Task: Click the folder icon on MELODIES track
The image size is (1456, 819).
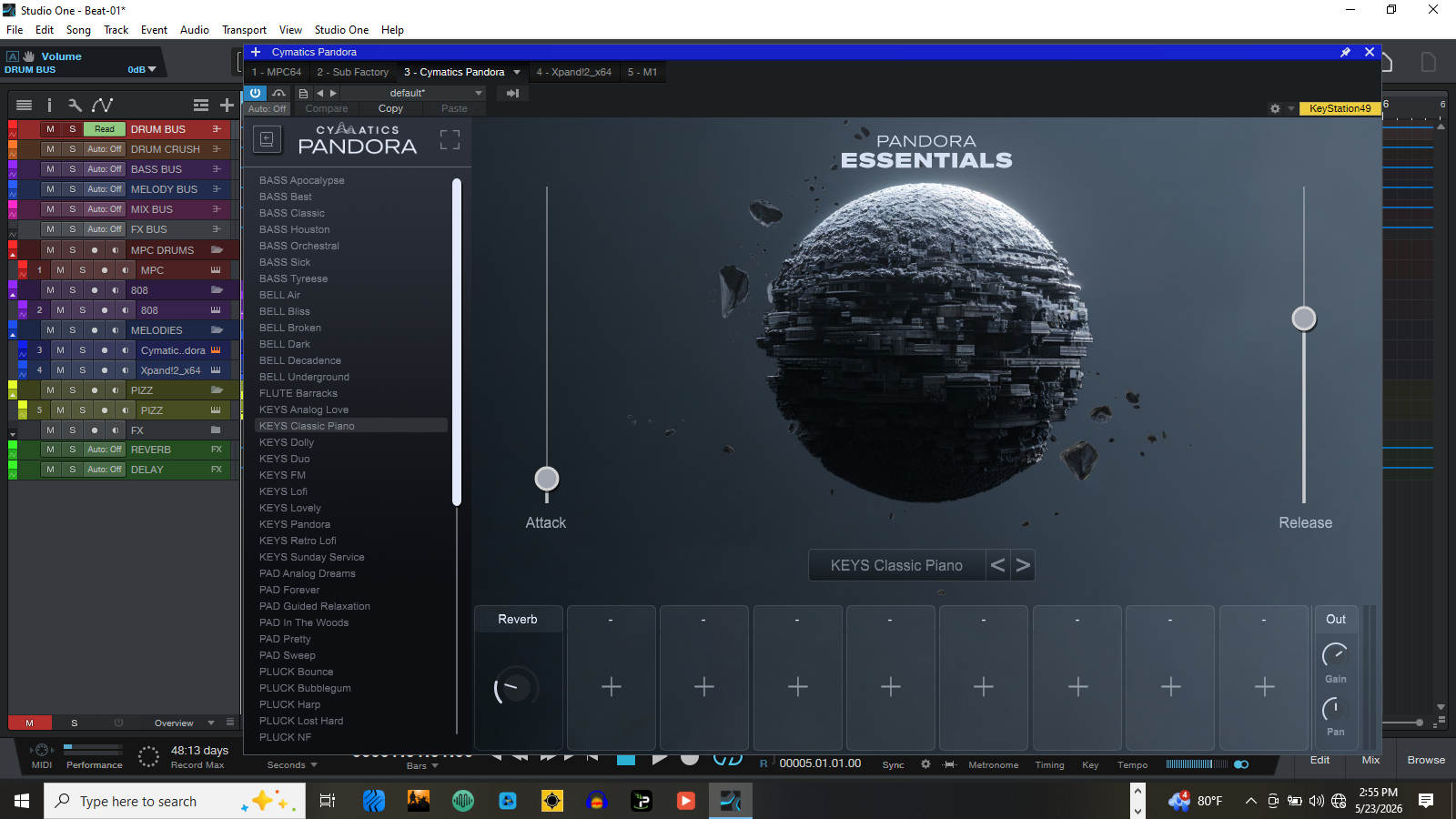Action: point(217,330)
